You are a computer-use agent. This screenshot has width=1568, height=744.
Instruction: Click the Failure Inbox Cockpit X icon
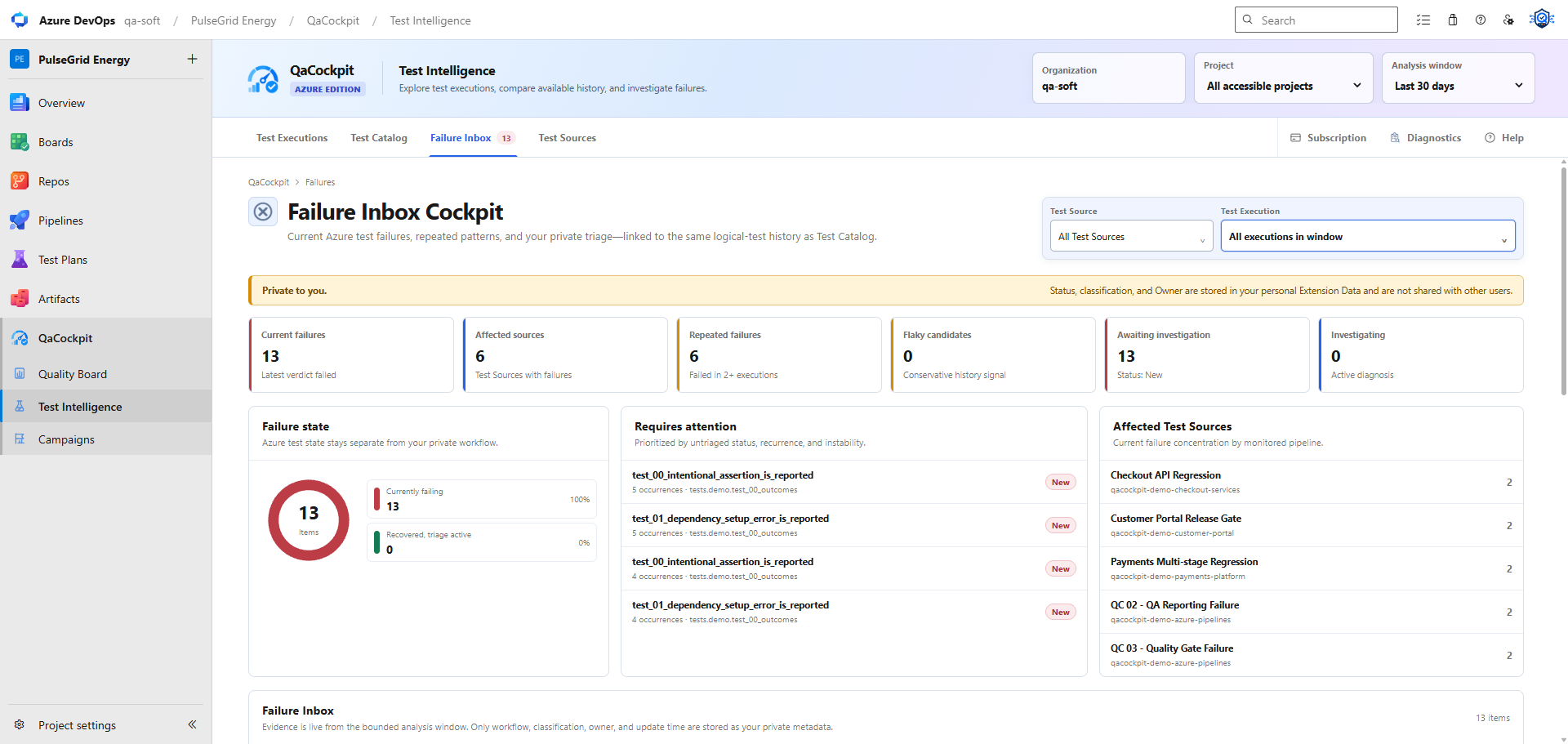coord(263,212)
